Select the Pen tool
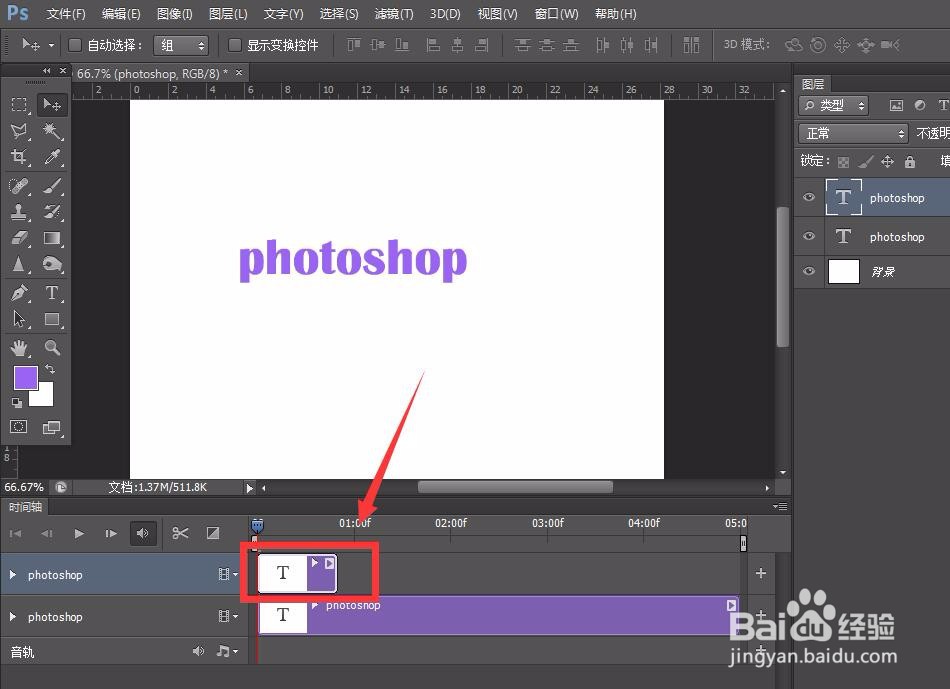 [19, 293]
